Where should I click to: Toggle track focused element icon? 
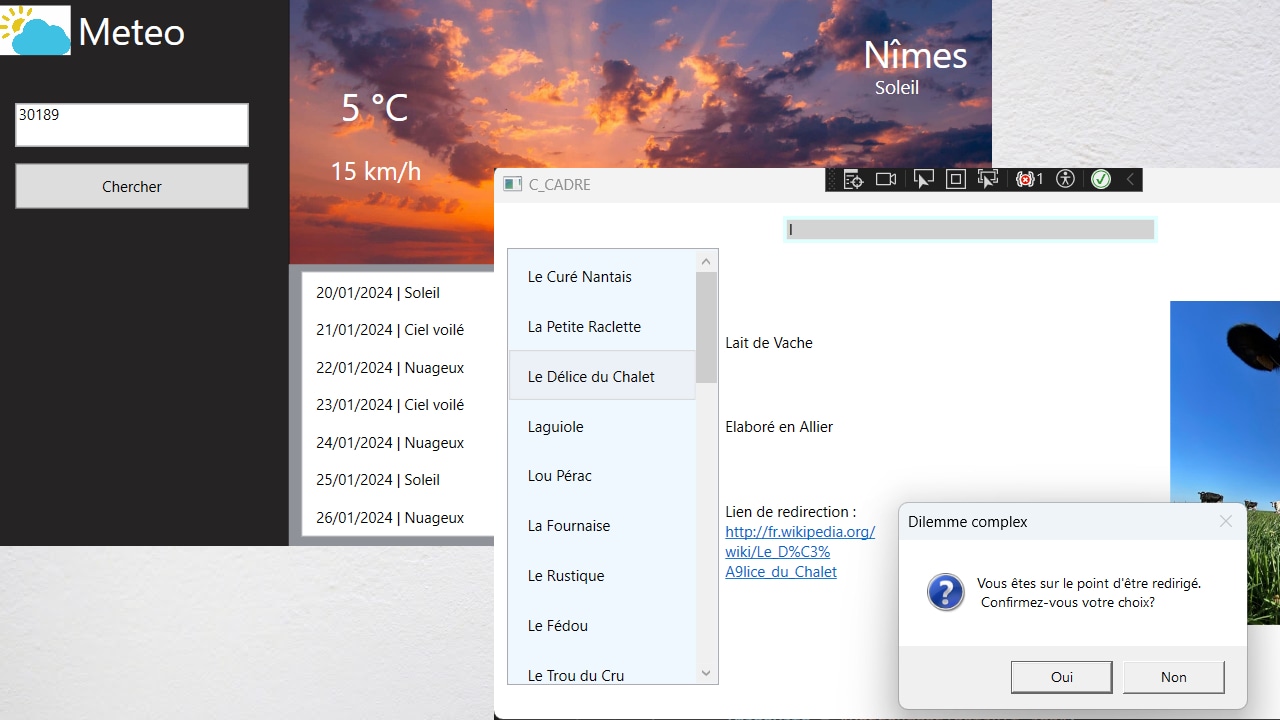tap(988, 180)
